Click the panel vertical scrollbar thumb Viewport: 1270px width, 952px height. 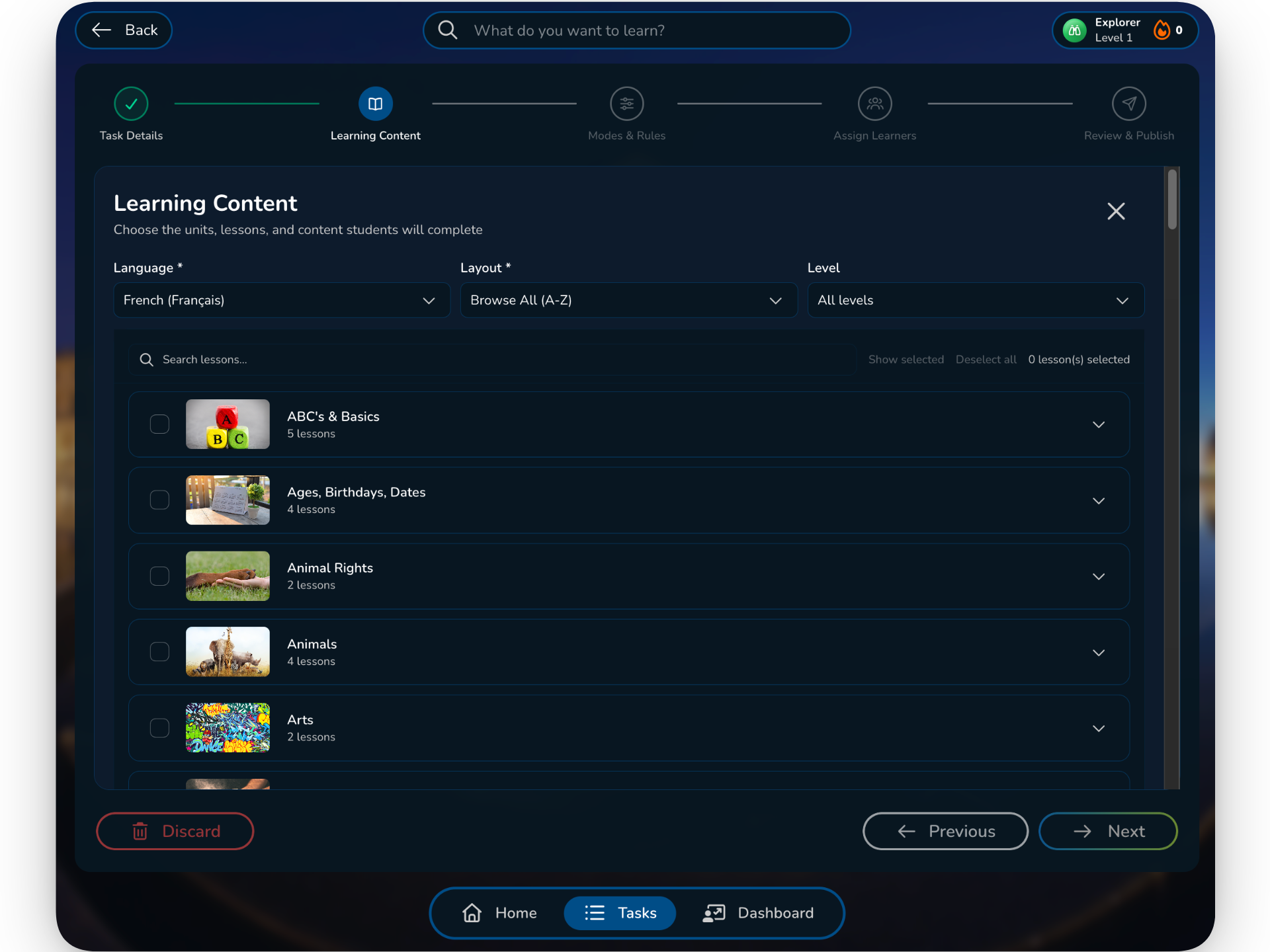[1172, 200]
